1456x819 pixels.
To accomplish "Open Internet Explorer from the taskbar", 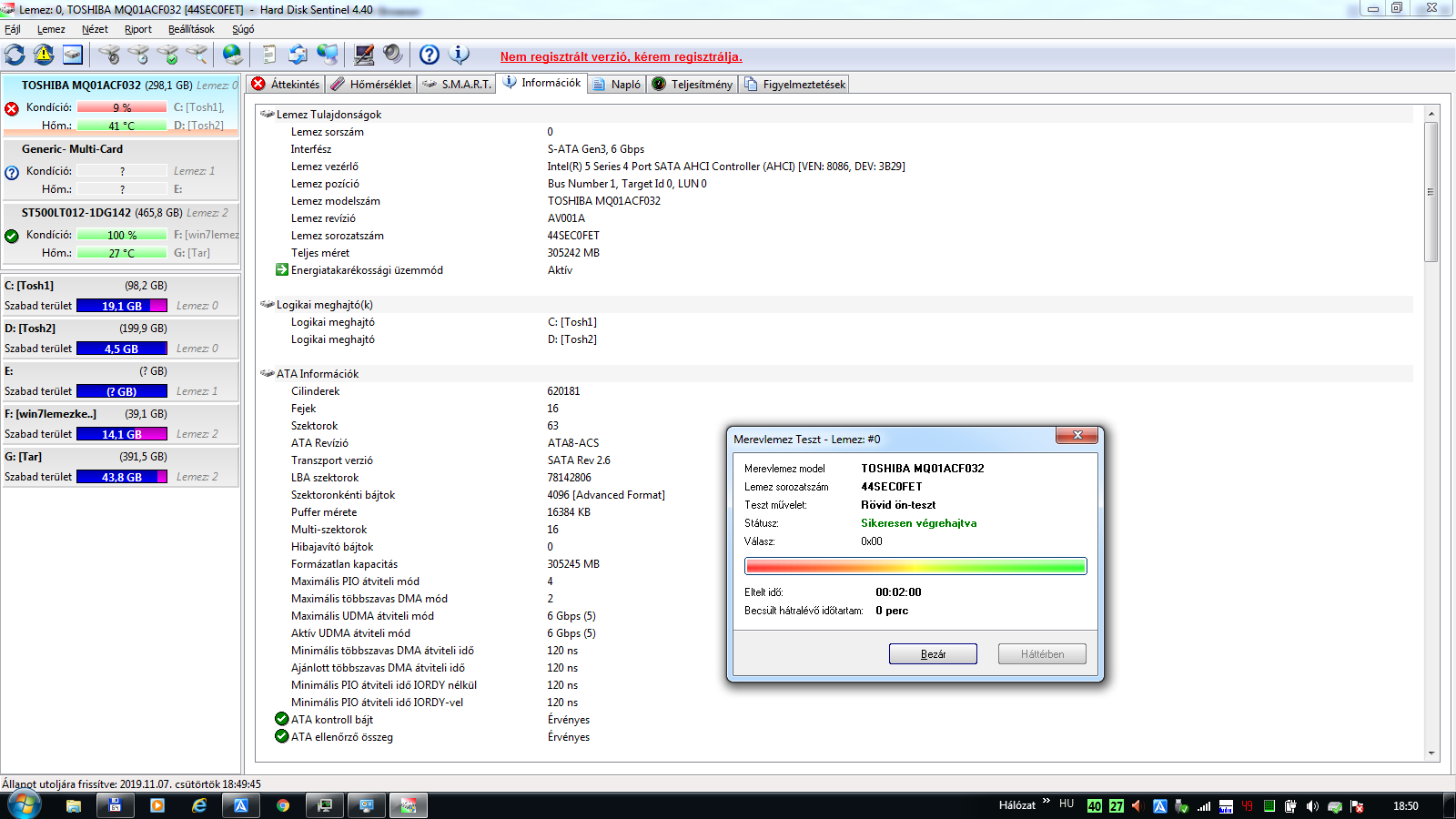I will click(x=198, y=805).
